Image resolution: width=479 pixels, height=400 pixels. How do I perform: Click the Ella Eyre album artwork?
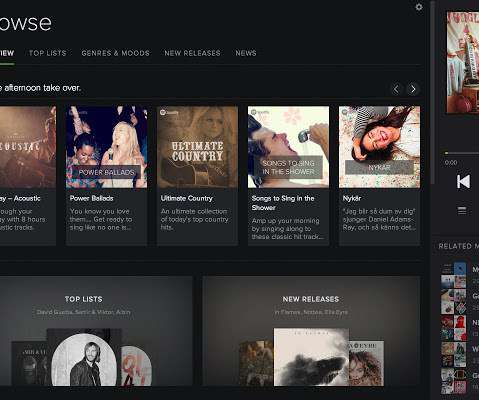366,363
